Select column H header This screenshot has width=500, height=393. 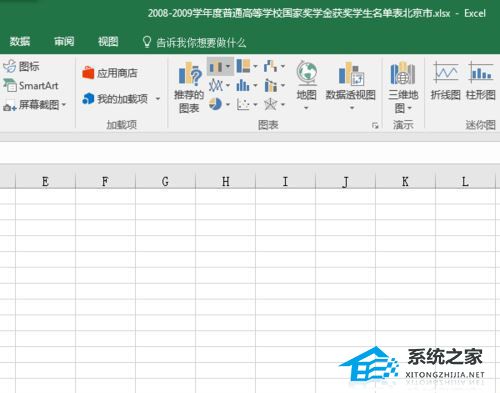pyautogui.click(x=225, y=181)
